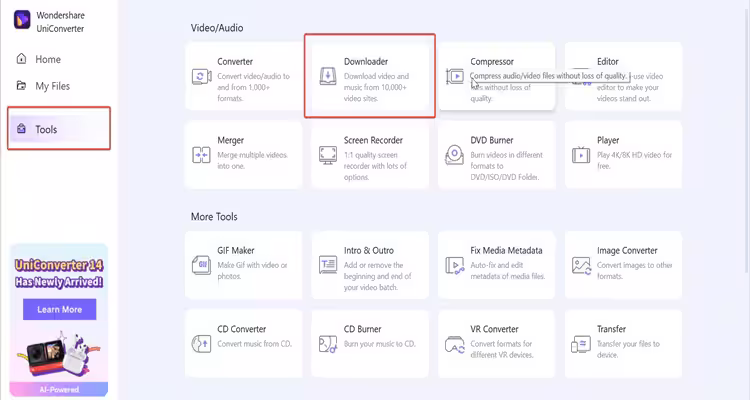Launch Downloader by its title

click(x=366, y=61)
